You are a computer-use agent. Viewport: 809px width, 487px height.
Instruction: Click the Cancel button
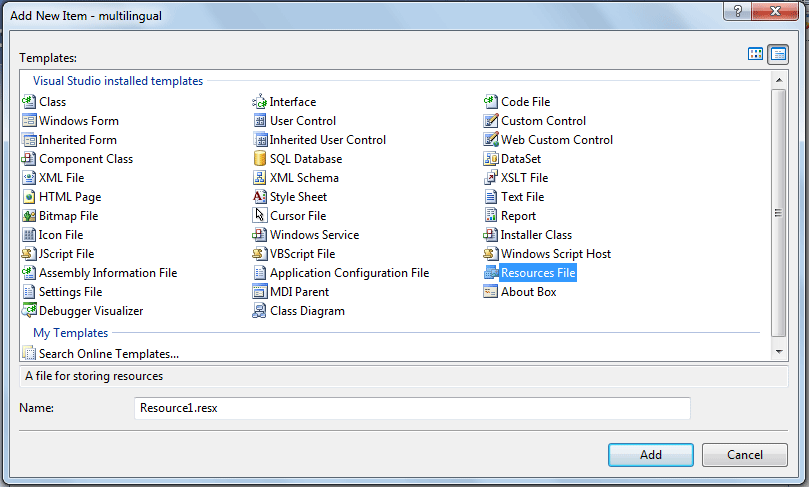coord(745,454)
